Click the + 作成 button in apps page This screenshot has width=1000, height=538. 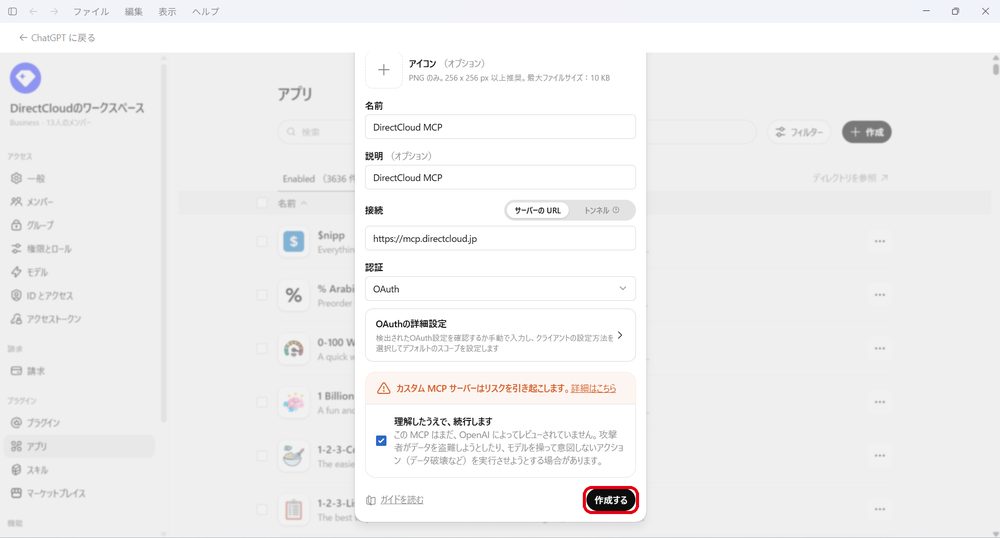(867, 132)
